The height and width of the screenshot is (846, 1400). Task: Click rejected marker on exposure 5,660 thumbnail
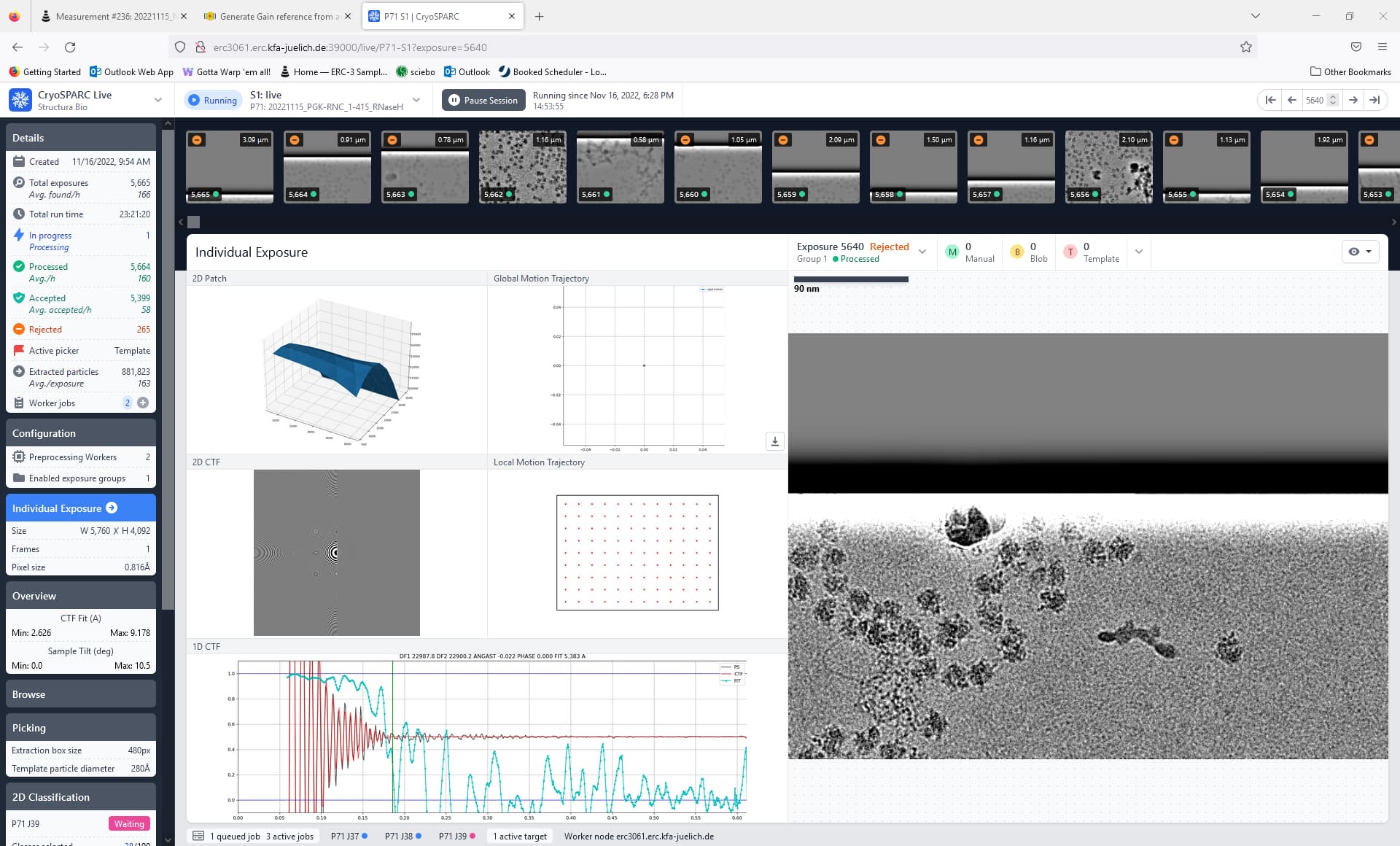click(x=685, y=139)
